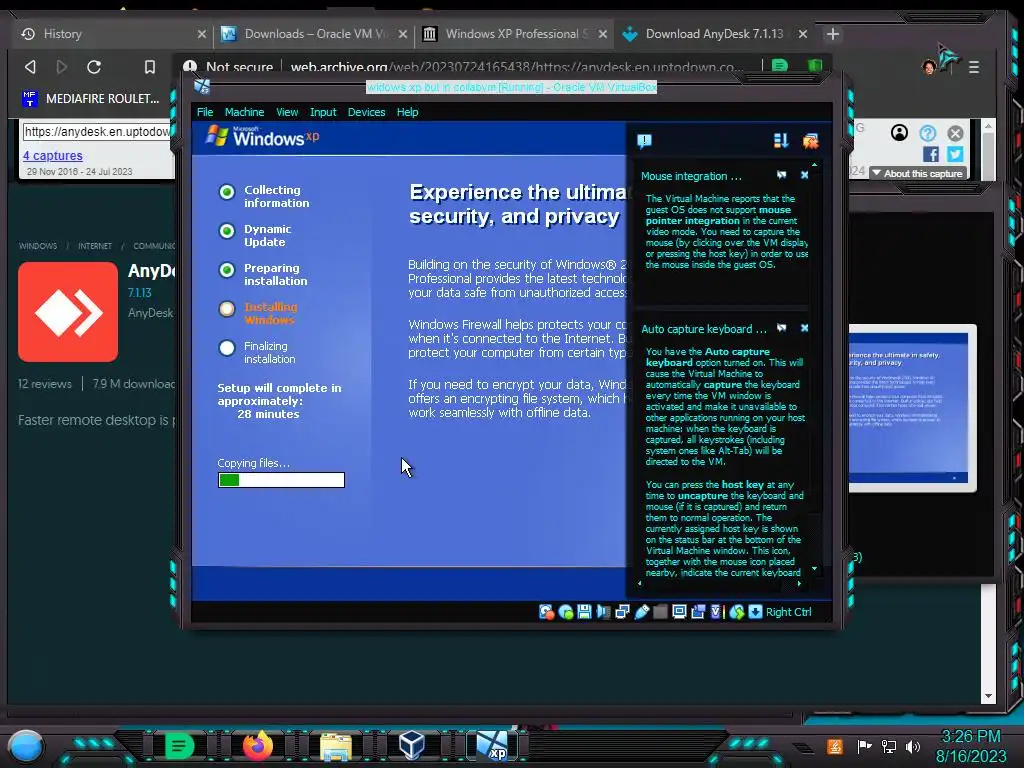Click the sort notifications icon in VirtualBox panel
The image size is (1024, 768).
pyautogui.click(x=781, y=140)
